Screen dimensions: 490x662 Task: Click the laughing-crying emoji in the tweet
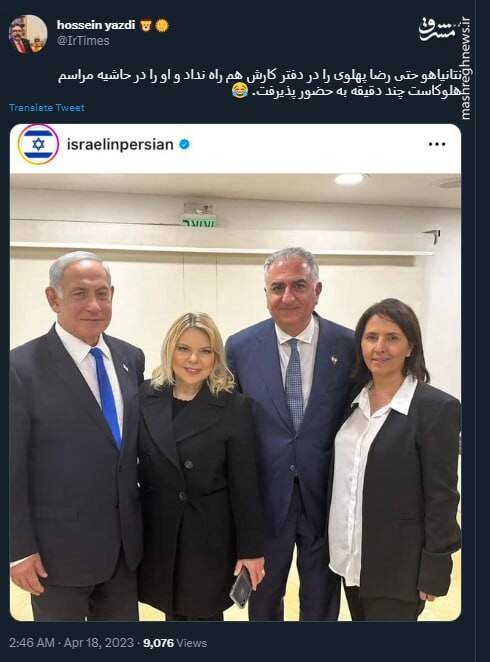click(x=240, y=91)
